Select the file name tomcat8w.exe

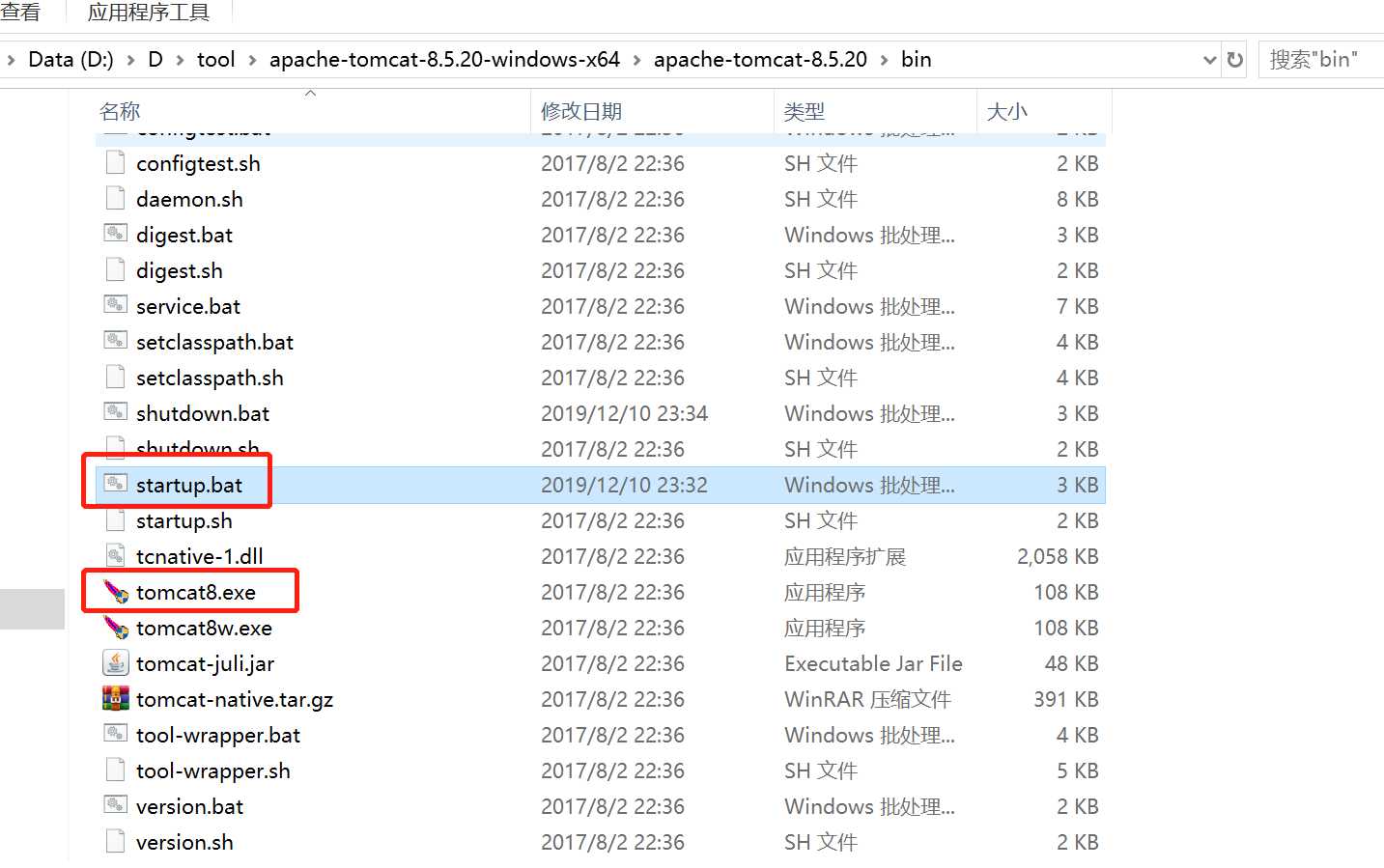[204, 628]
